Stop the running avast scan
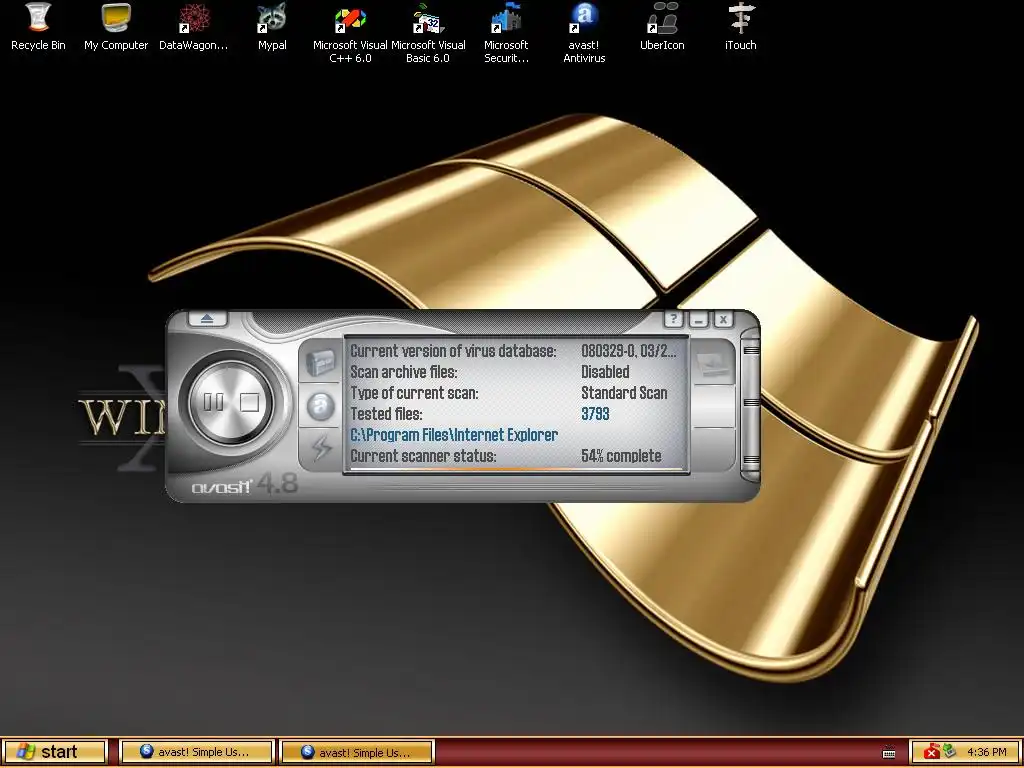 click(x=249, y=402)
